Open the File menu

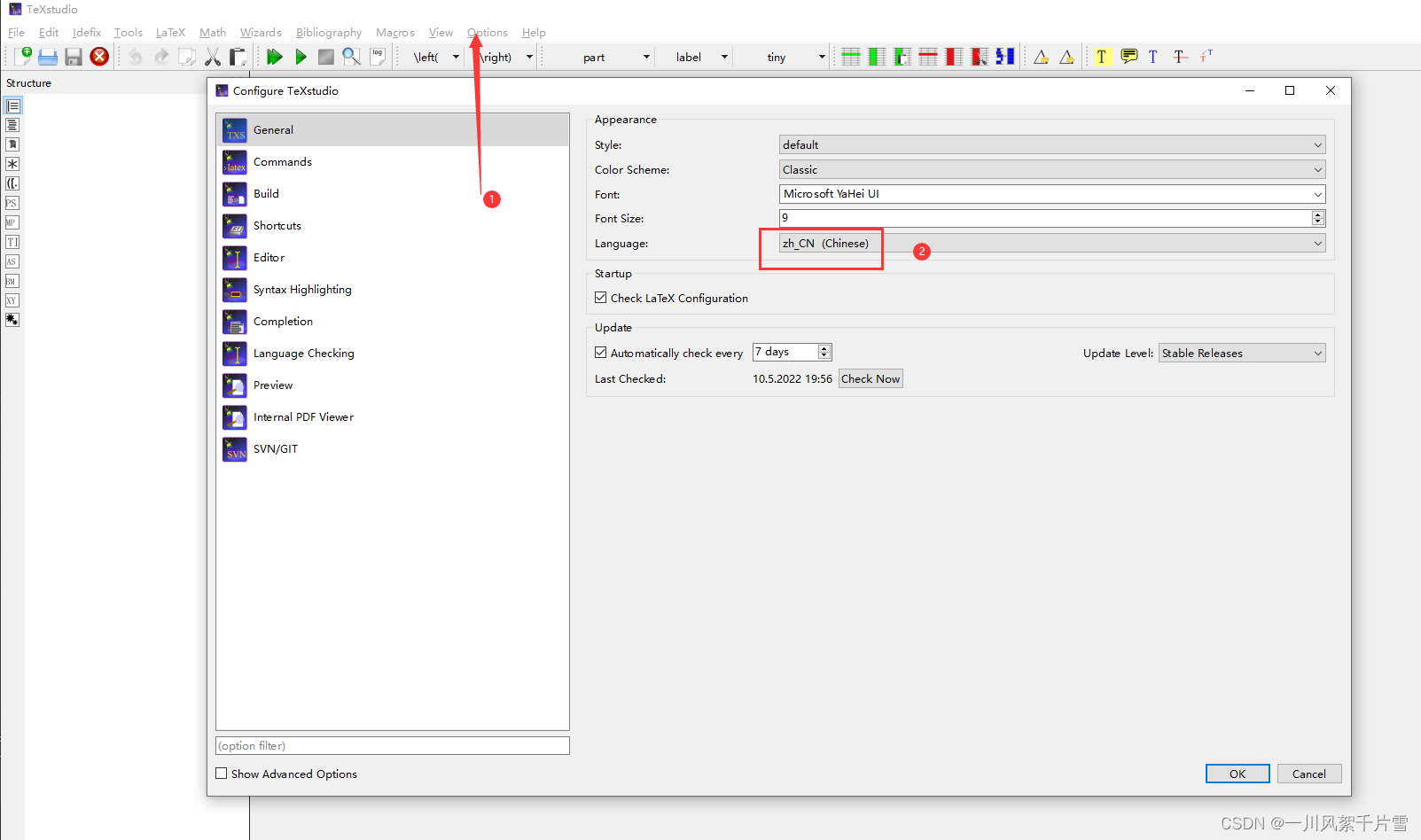tap(16, 33)
